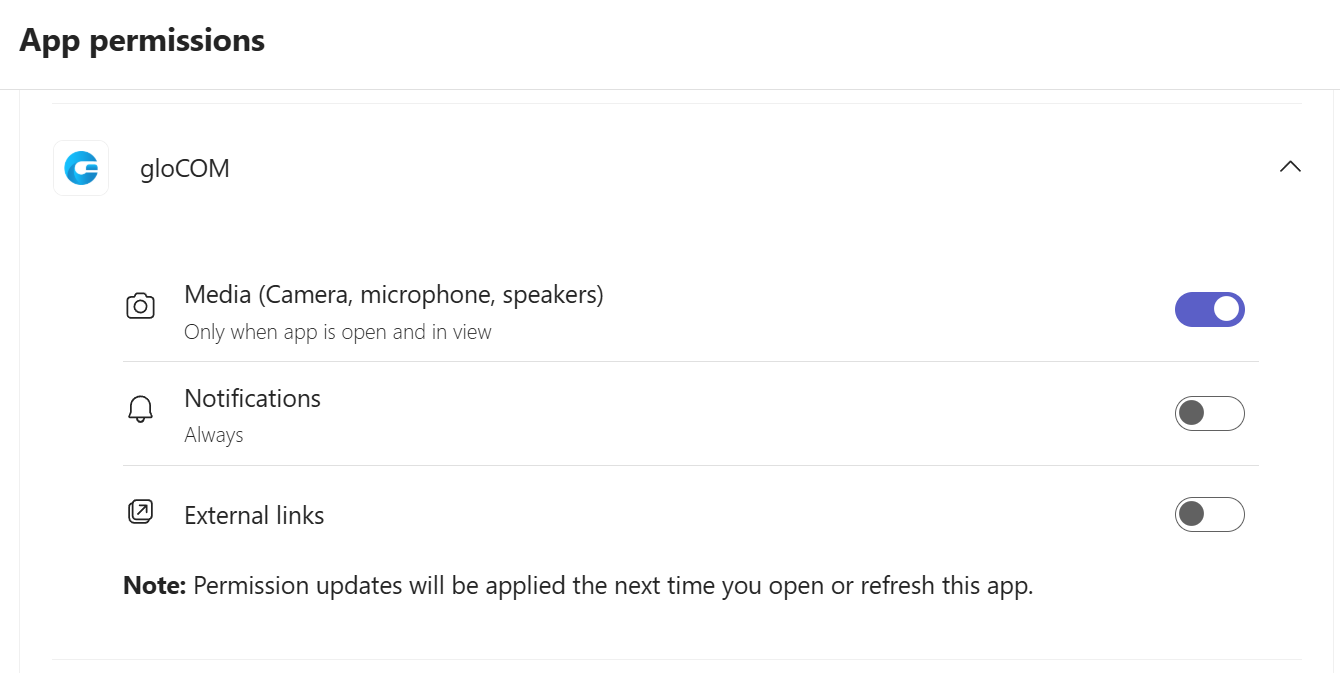Click the microphone-related Media permission icon

coord(141,305)
